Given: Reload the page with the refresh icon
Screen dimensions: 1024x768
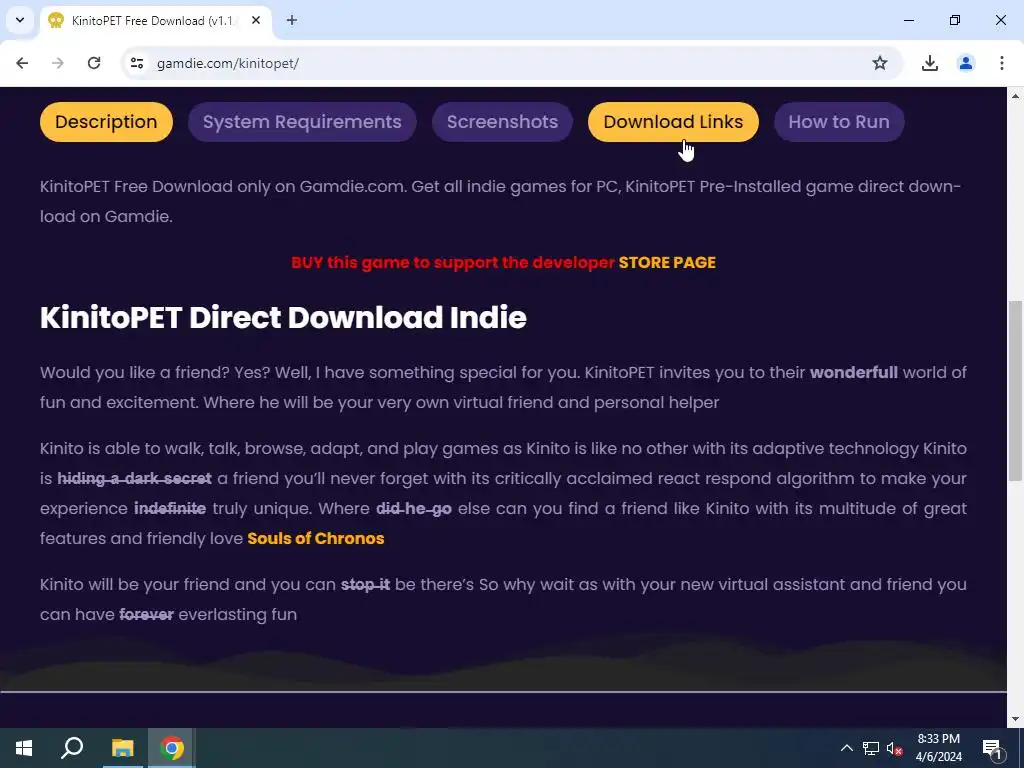Looking at the screenshot, I should pyautogui.click(x=94, y=63).
